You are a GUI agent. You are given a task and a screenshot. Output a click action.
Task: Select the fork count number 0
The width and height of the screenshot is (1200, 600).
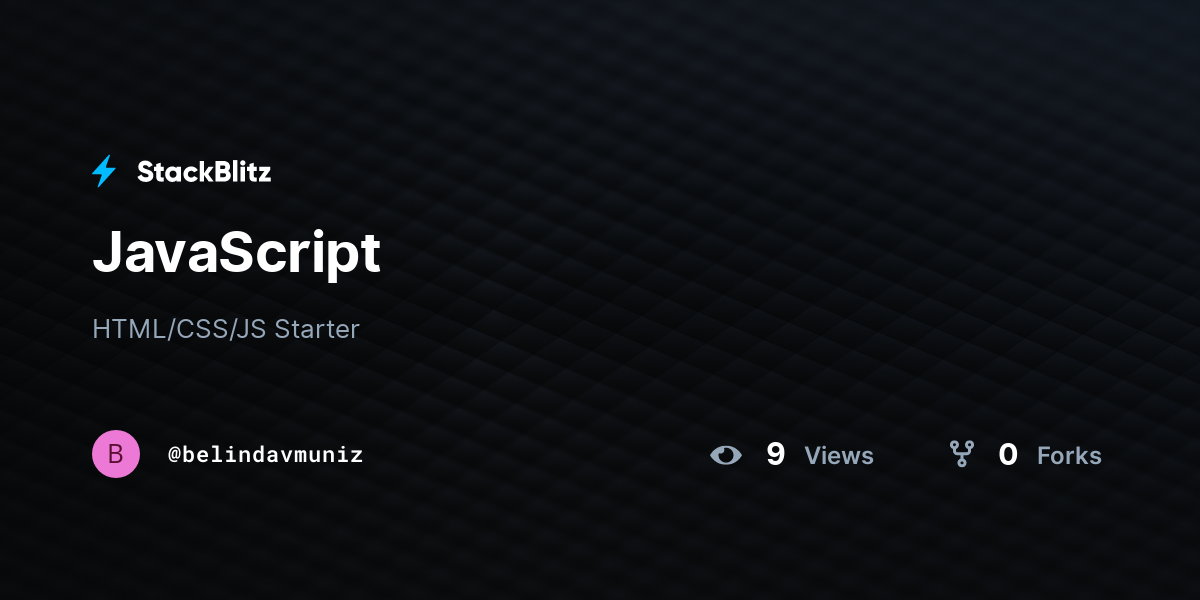(x=1008, y=455)
